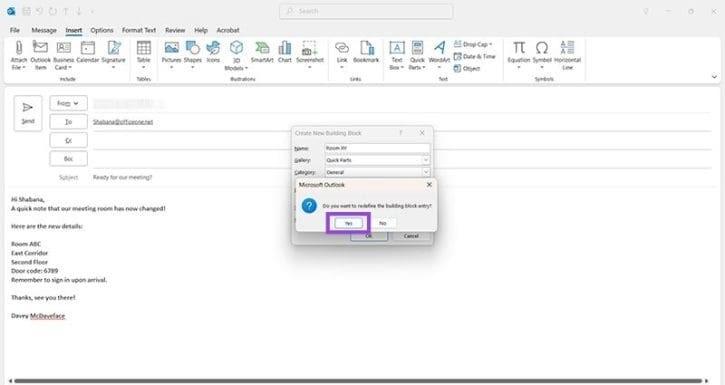725x385 pixels.
Task: Click the Search box
Action: tap(366, 11)
